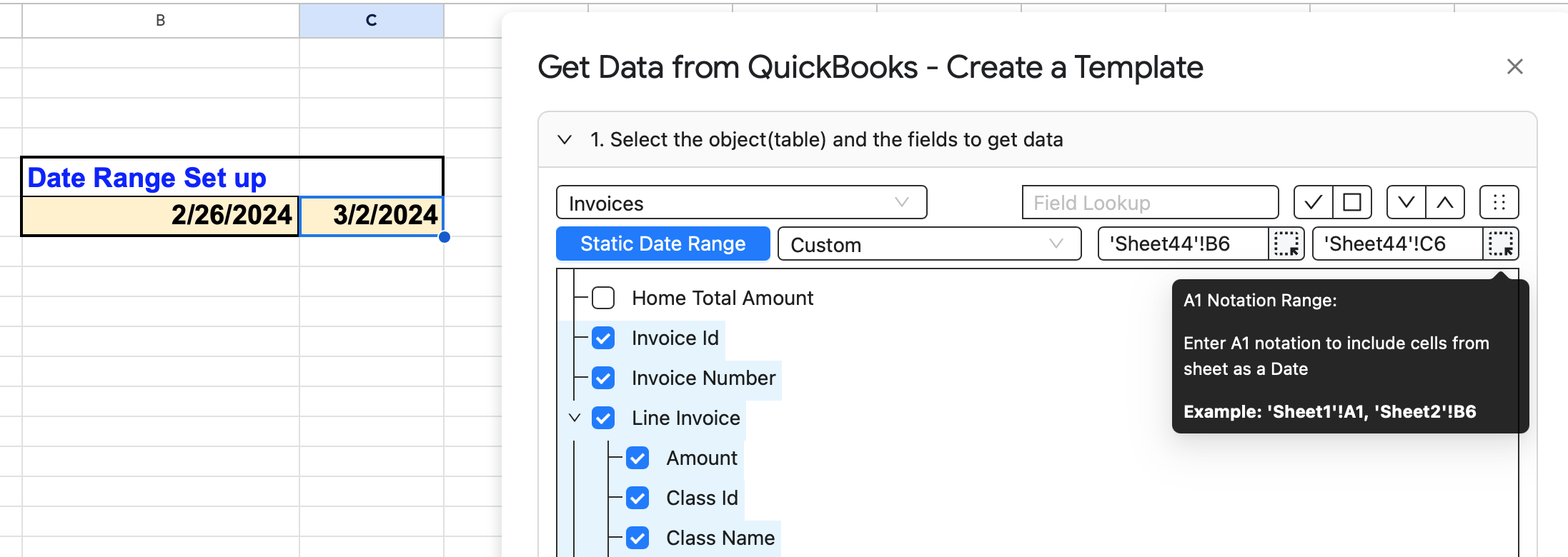Uncheck the Invoice Number checkbox

coord(603,378)
